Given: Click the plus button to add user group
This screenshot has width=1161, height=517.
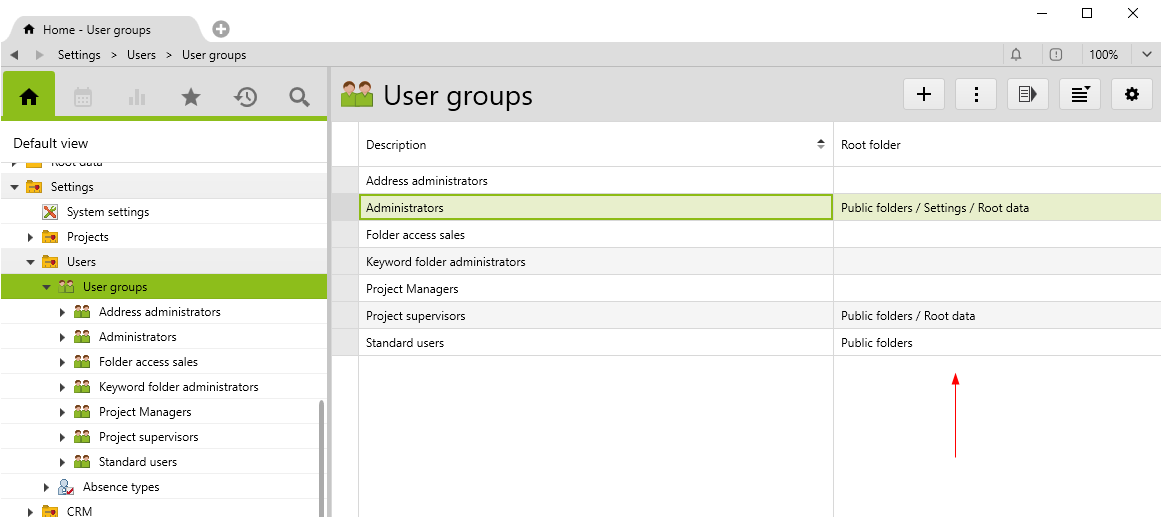Looking at the screenshot, I should [x=924, y=94].
